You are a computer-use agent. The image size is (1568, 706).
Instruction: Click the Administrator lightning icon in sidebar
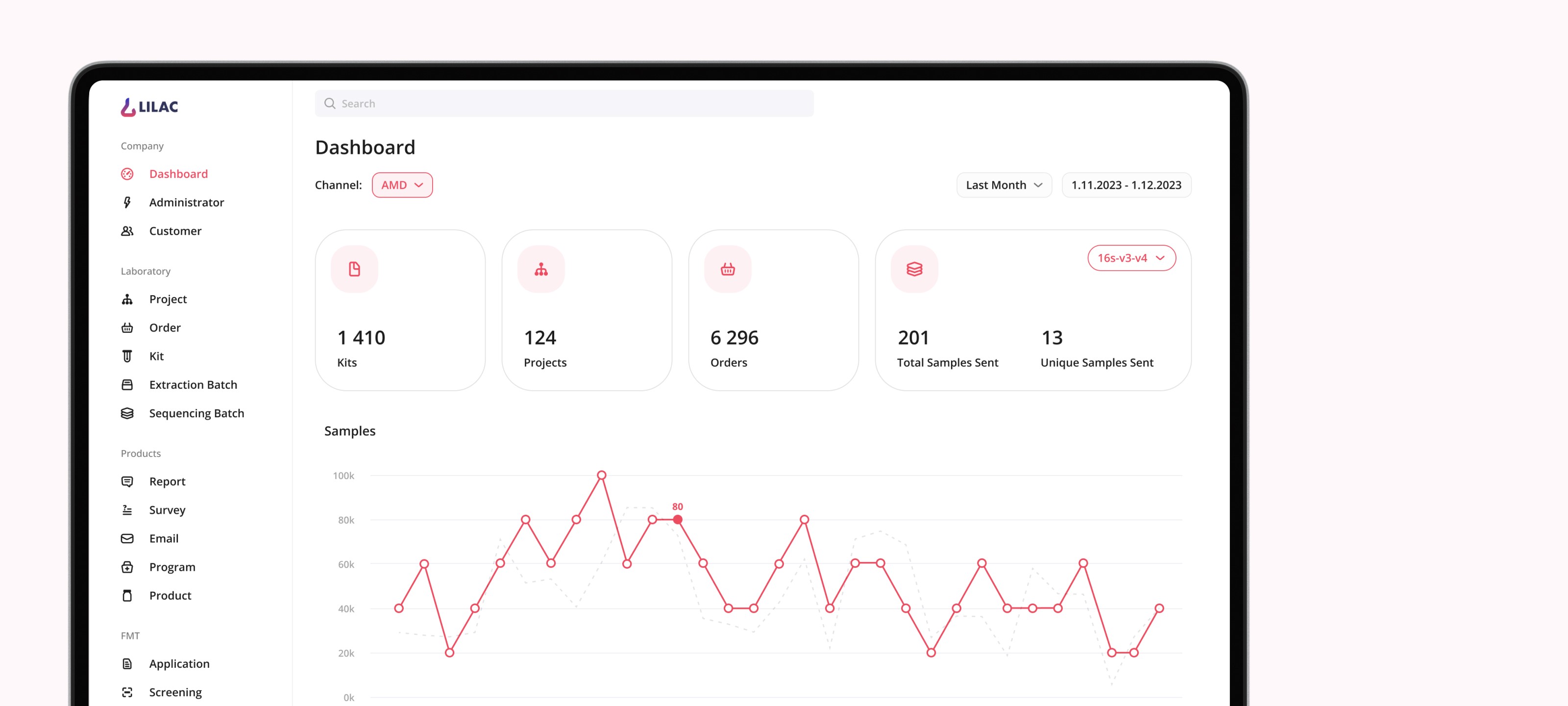click(127, 202)
